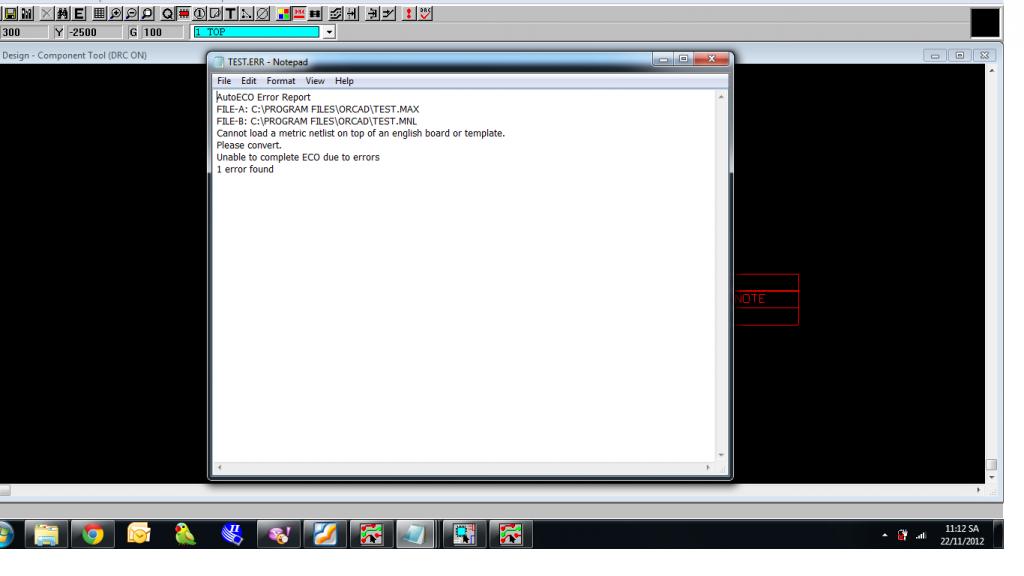
Task: Open the Library Manager toolbar icon
Action: (x=27, y=14)
